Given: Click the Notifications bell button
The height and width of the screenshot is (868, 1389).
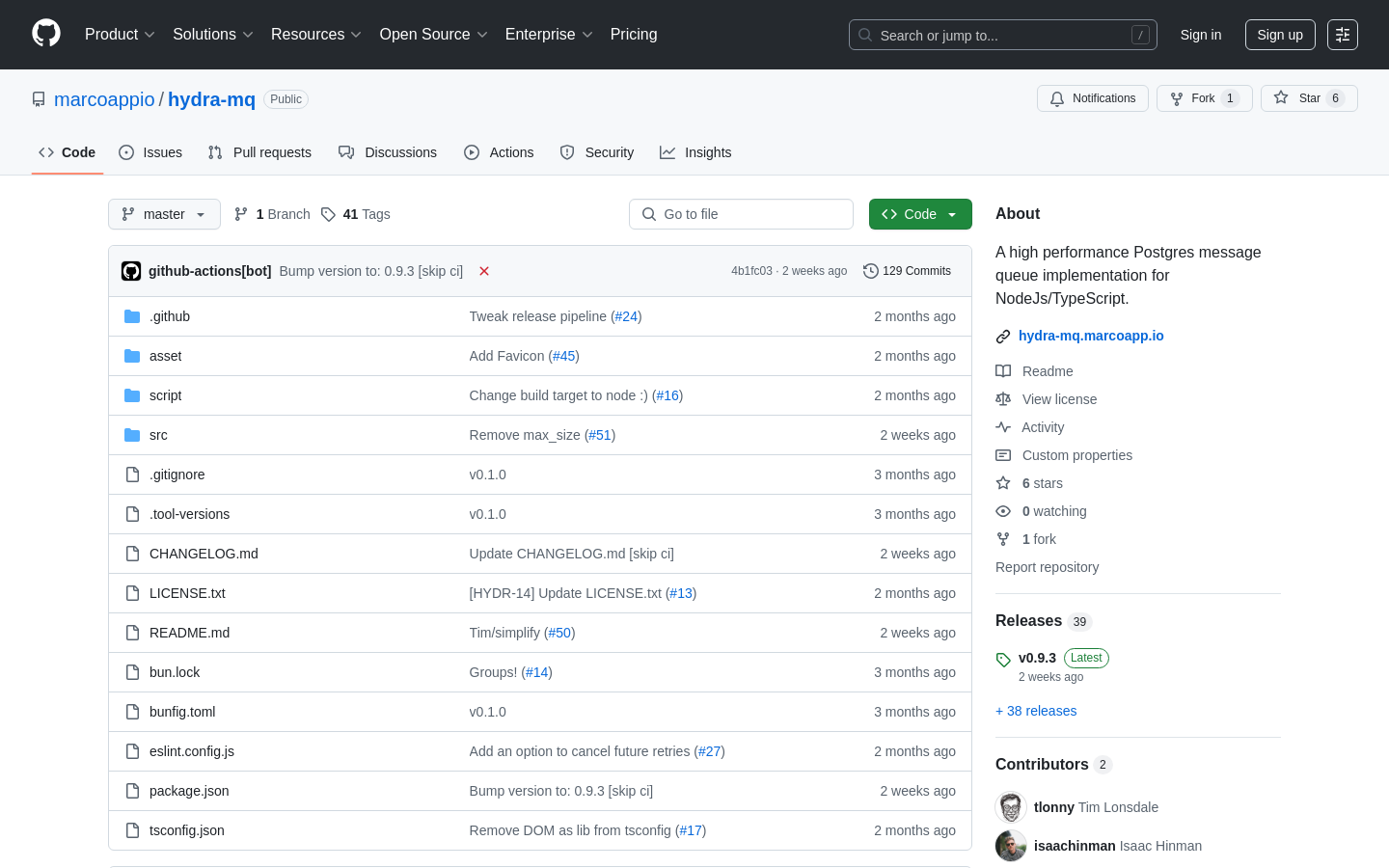Looking at the screenshot, I should (x=1093, y=98).
